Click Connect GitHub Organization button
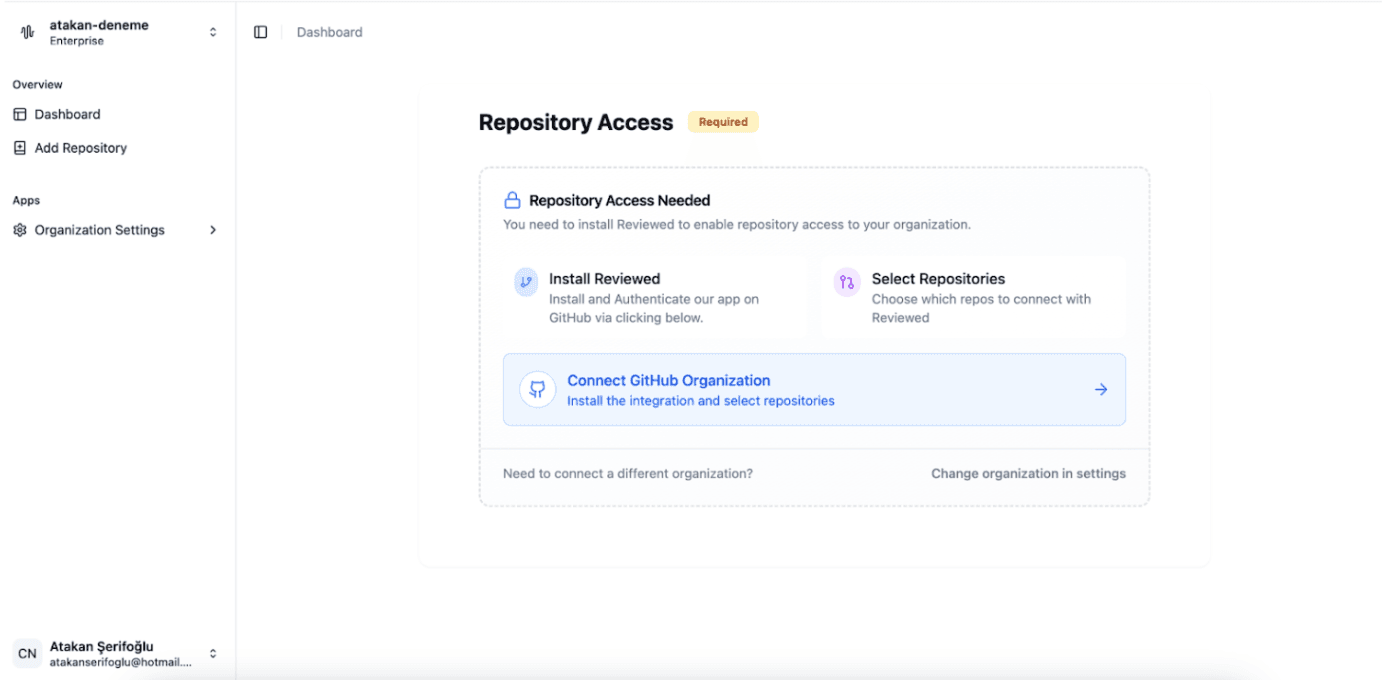 (814, 389)
